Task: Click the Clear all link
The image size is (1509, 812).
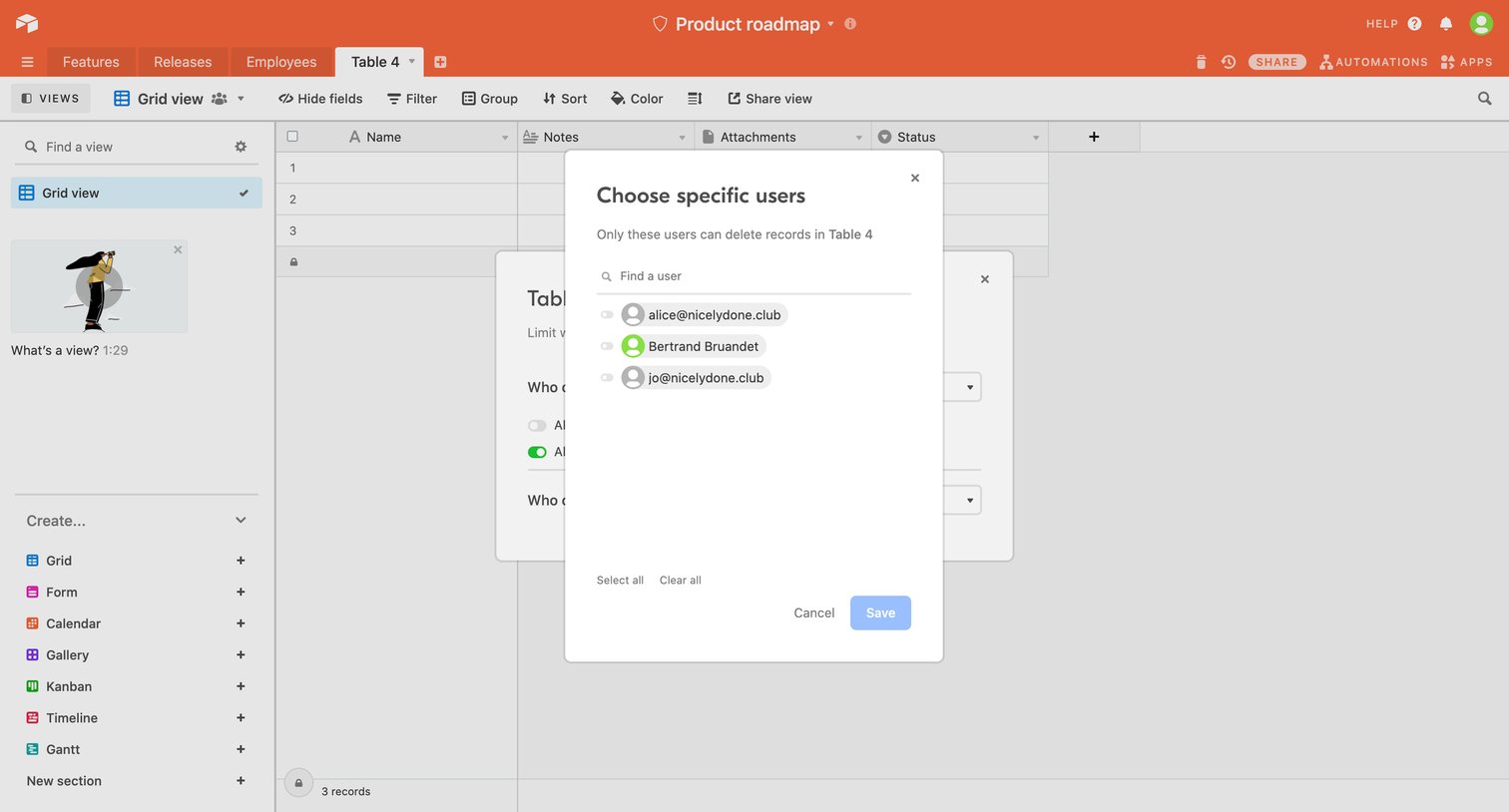Action: (681, 580)
